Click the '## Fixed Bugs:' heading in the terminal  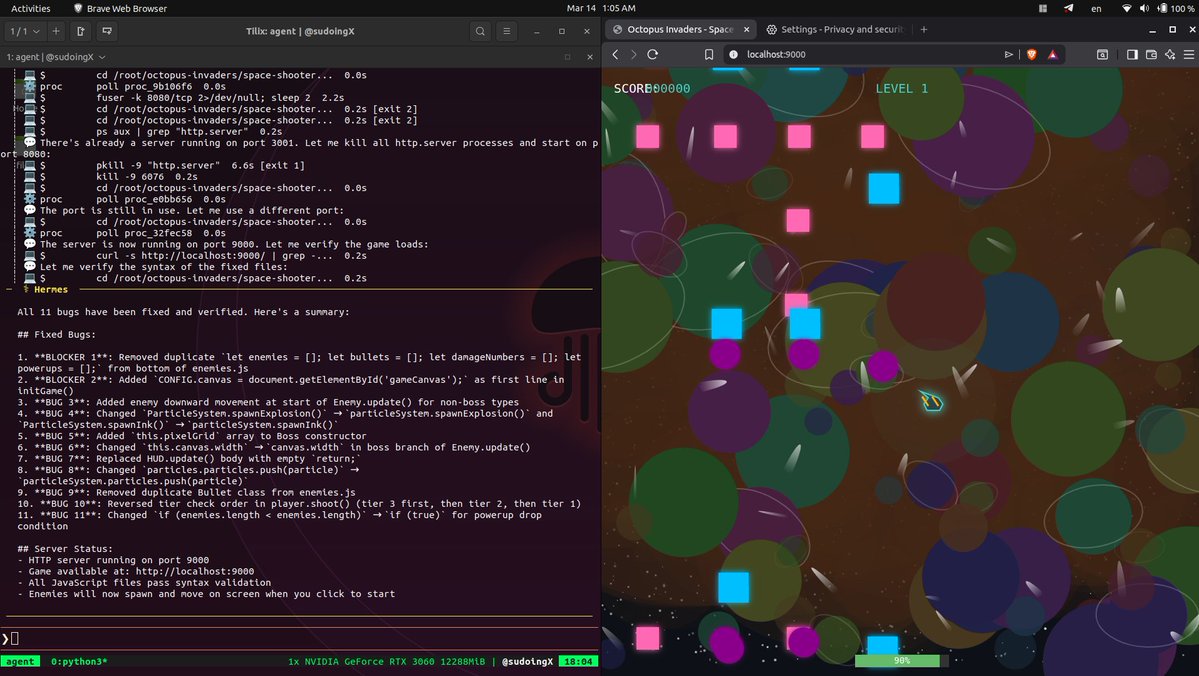(x=57, y=335)
